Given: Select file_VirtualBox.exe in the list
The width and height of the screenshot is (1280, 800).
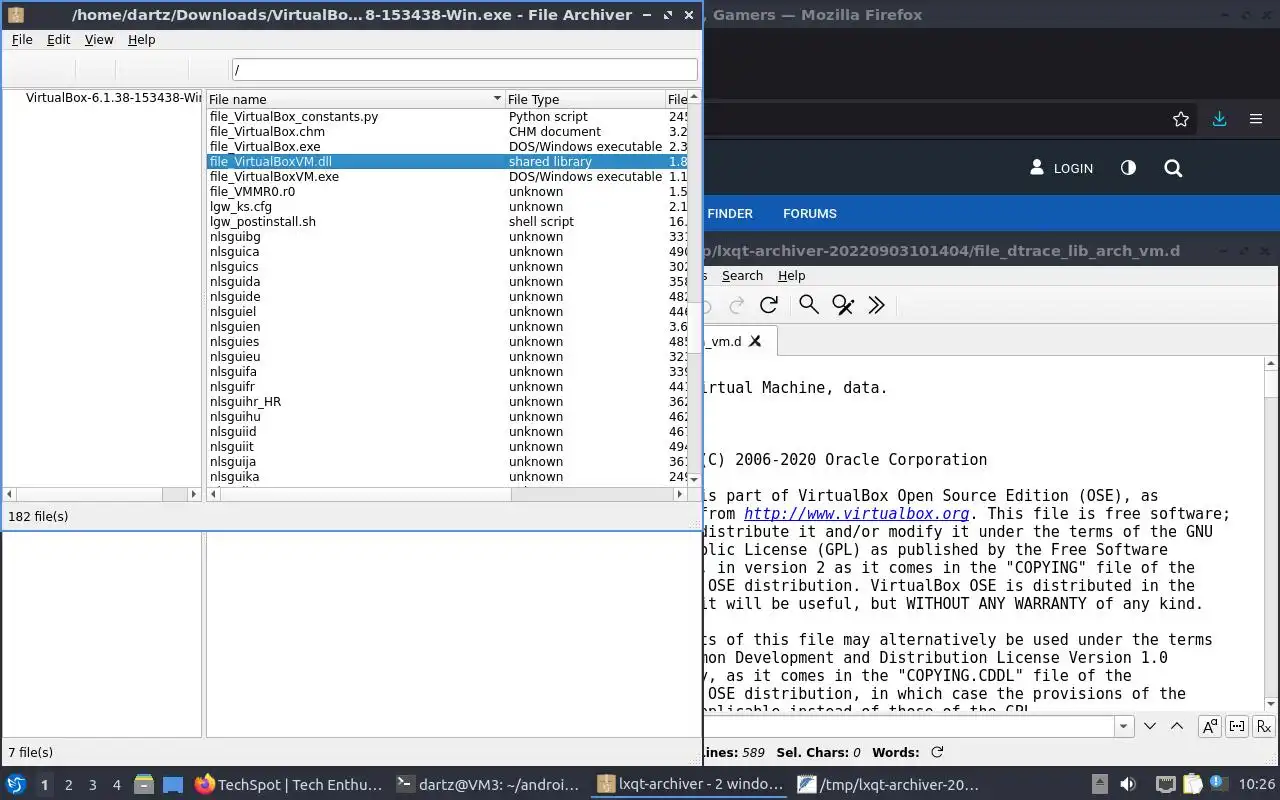Looking at the screenshot, I should coord(265,146).
